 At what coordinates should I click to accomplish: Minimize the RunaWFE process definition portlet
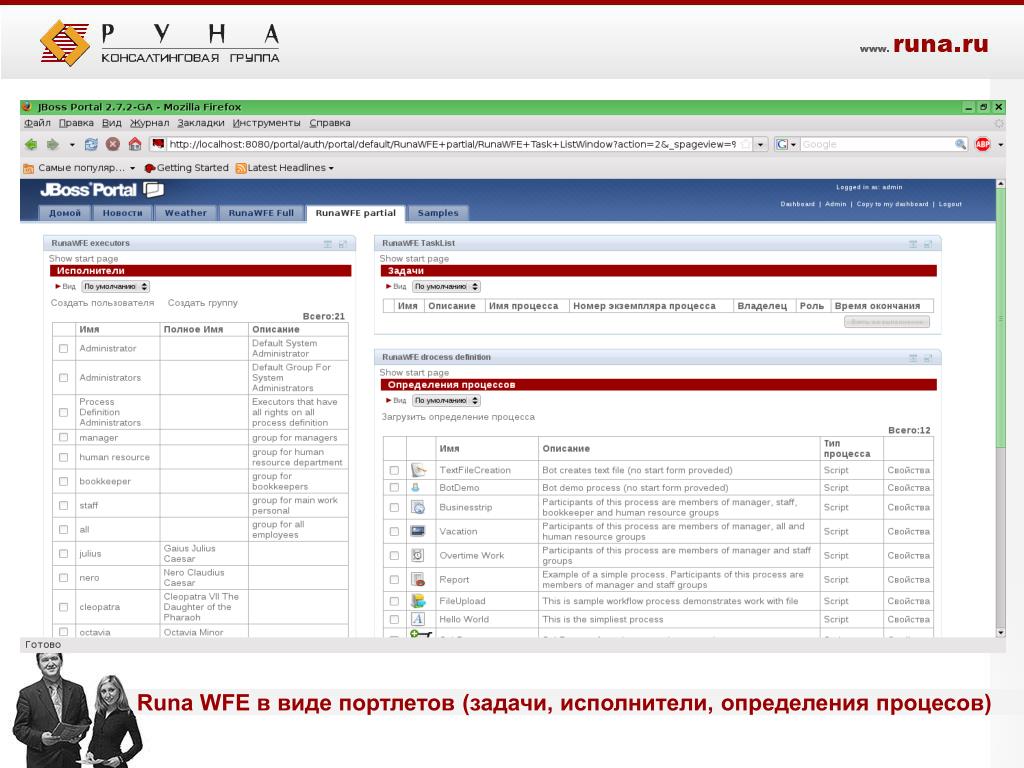[913, 358]
